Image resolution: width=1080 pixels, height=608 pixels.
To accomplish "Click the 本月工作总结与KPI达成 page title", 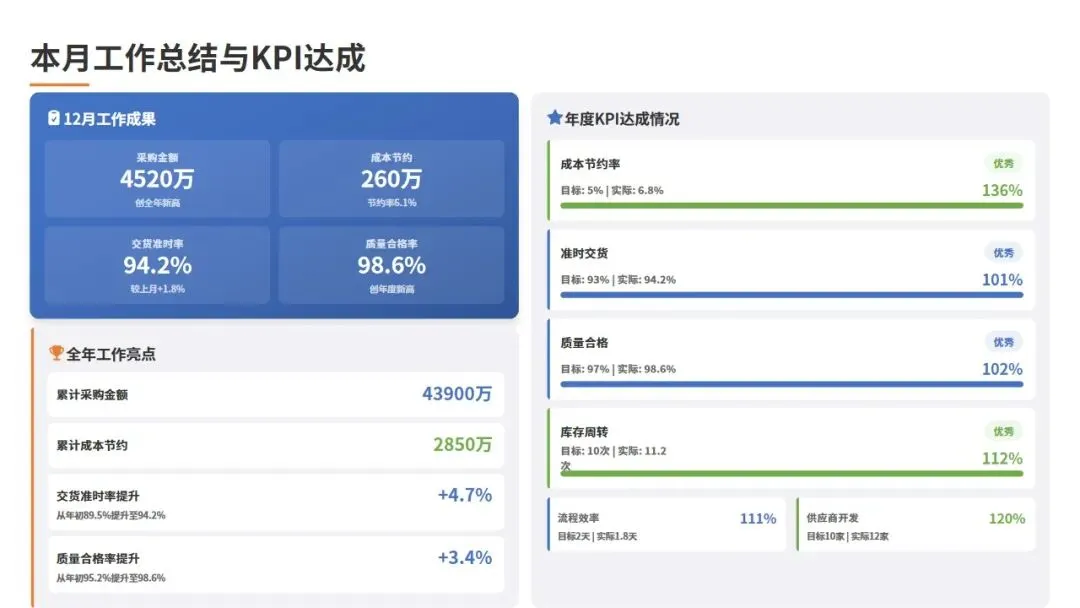I will (198, 58).
